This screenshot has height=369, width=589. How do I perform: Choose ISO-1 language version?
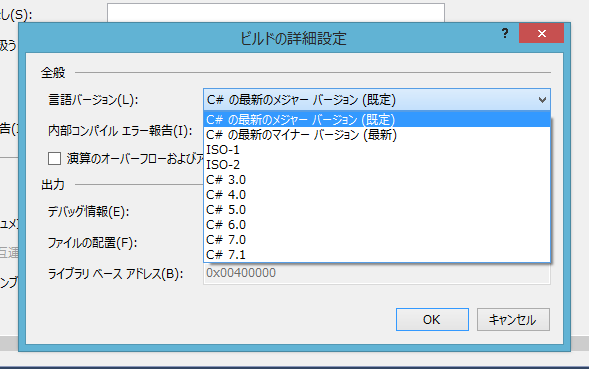pos(377,150)
